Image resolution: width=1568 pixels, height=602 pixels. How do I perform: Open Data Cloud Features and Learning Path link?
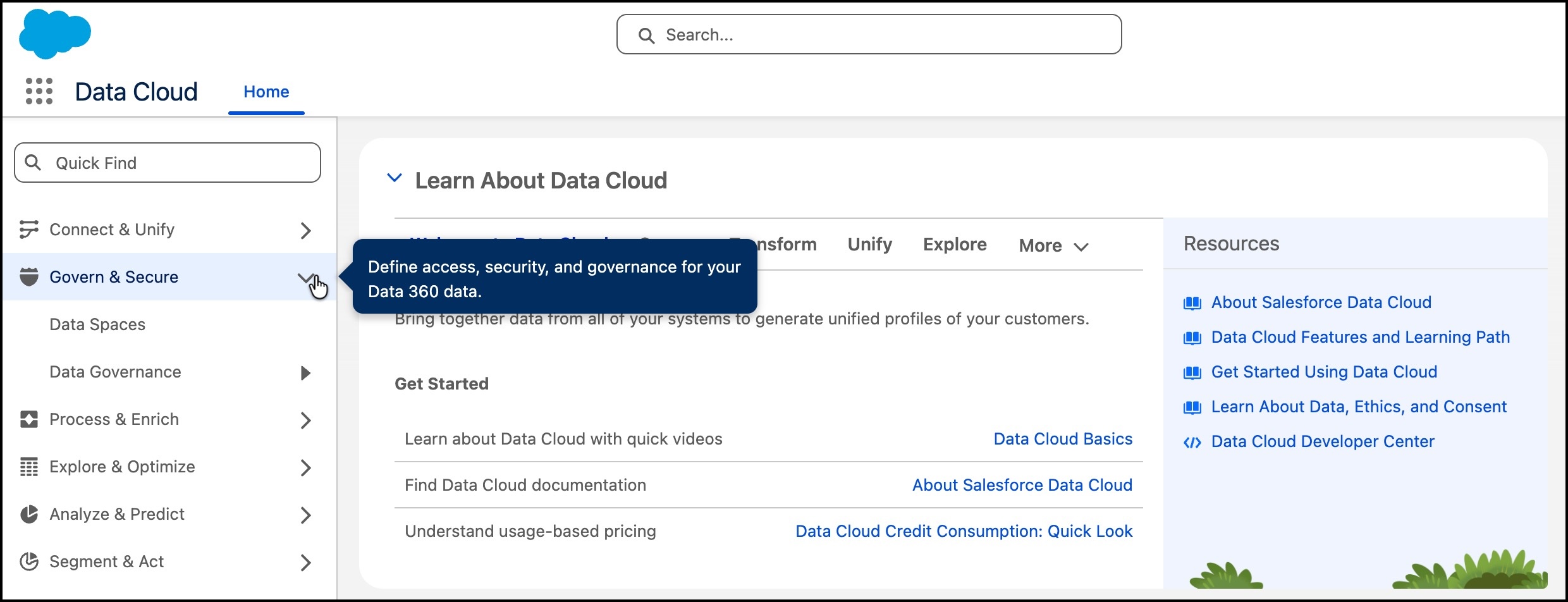click(x=1360, y=337)
